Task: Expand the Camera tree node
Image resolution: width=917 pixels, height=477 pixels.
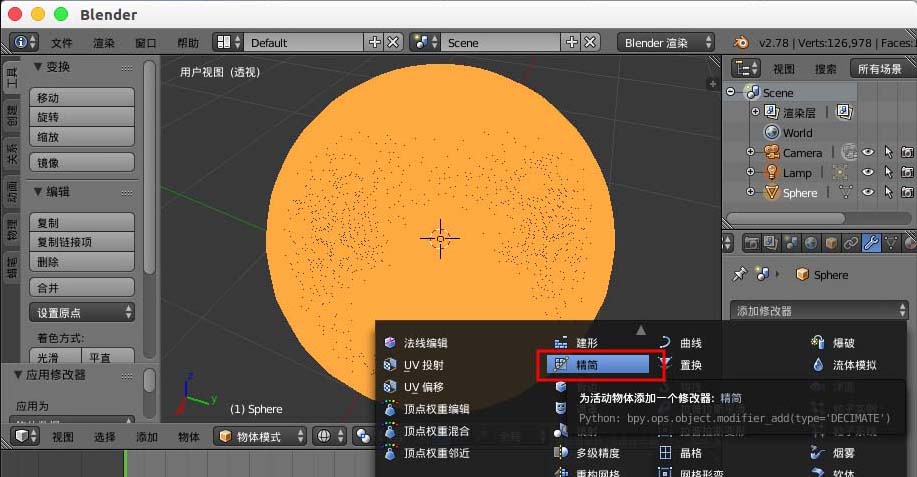Action: [751, 152]
